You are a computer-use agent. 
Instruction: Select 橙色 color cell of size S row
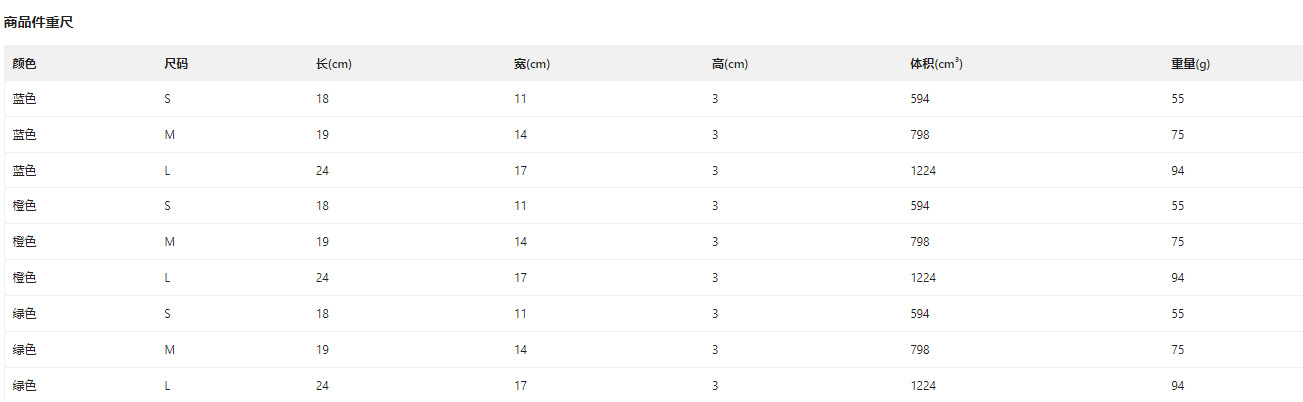pos(24,206)
